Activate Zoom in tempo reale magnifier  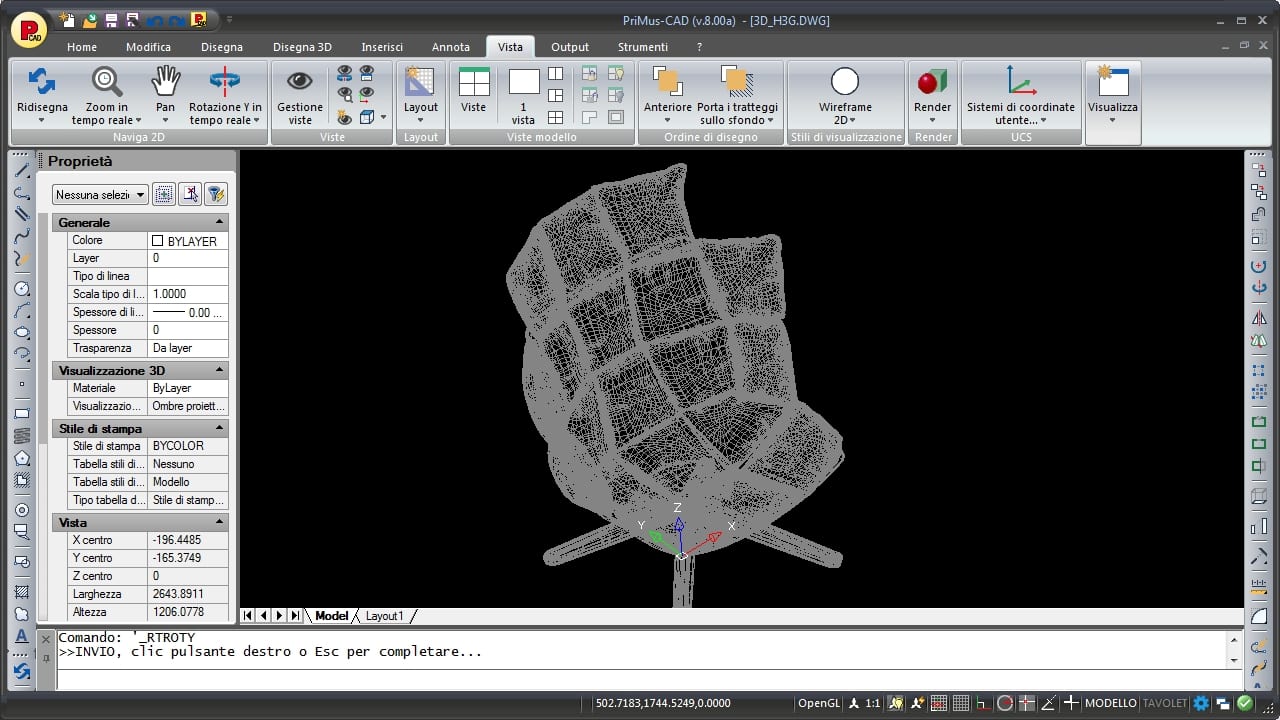106,82
